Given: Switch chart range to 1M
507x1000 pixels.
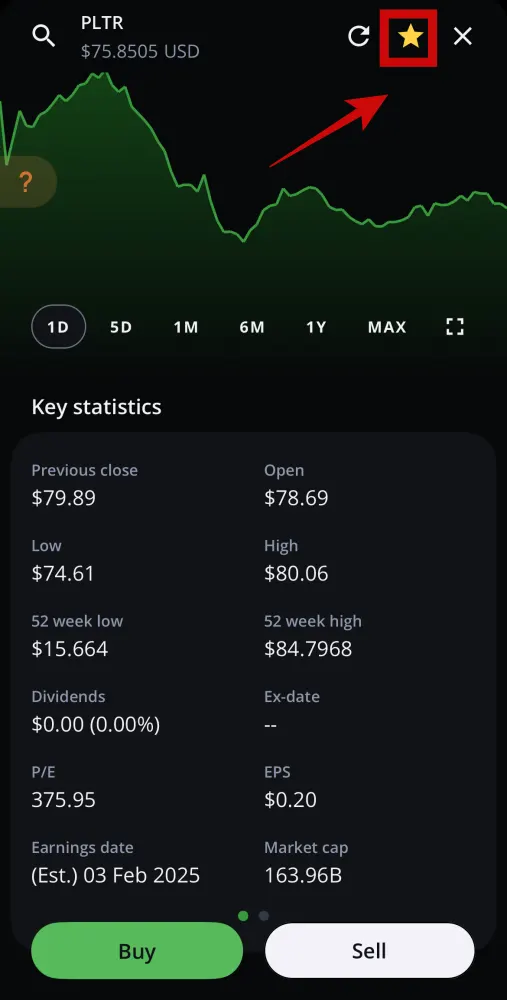Looking at the screenshot, I should click(186, 327).
